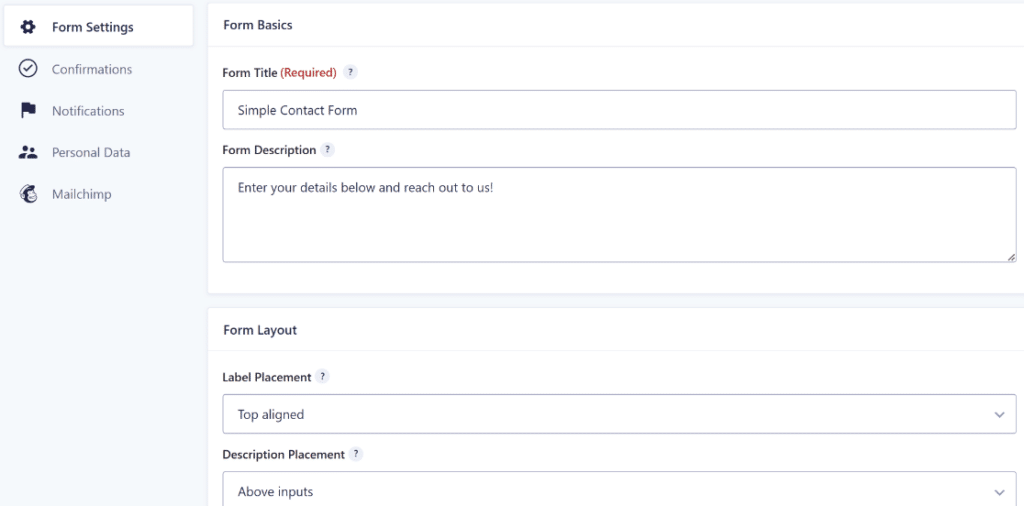Click the Mailchimp monkey icon
The image size is (1024, 506).
(28, 194)
